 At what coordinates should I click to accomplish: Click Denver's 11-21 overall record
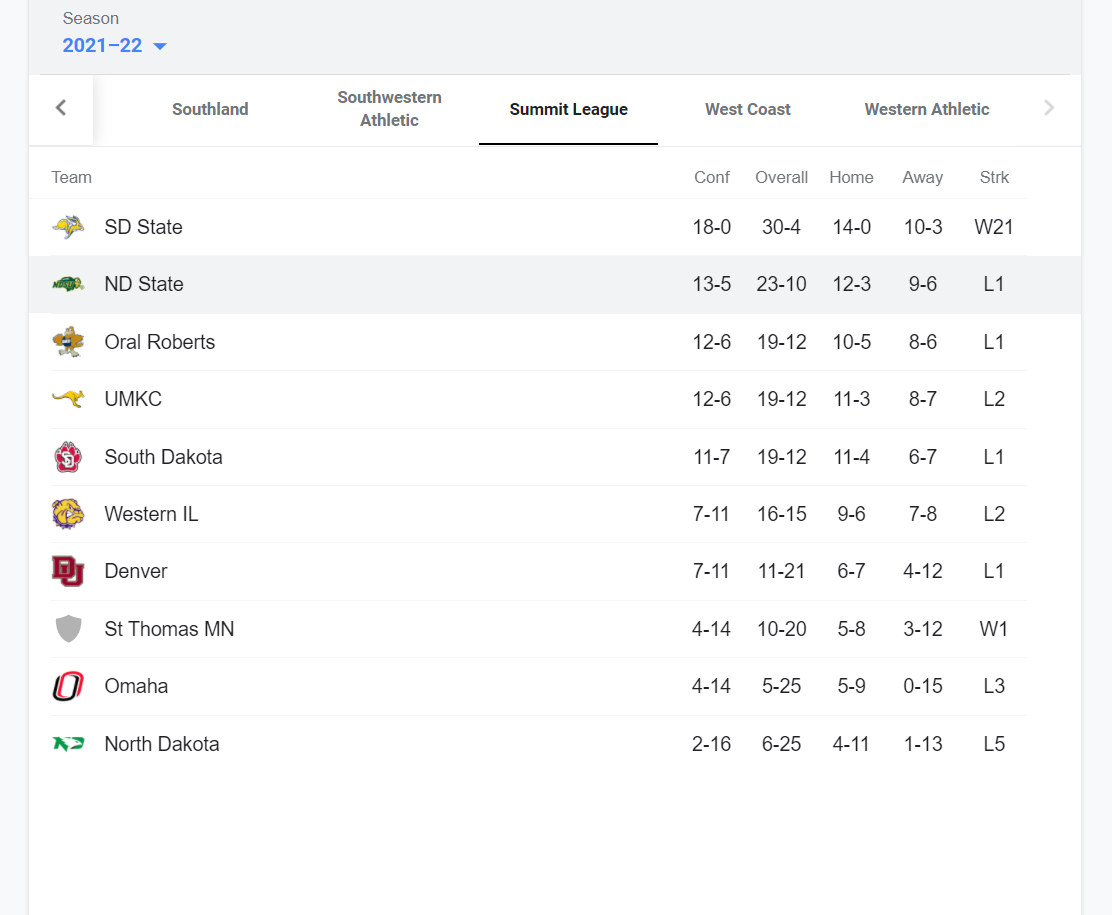click(x=782, y=571)
